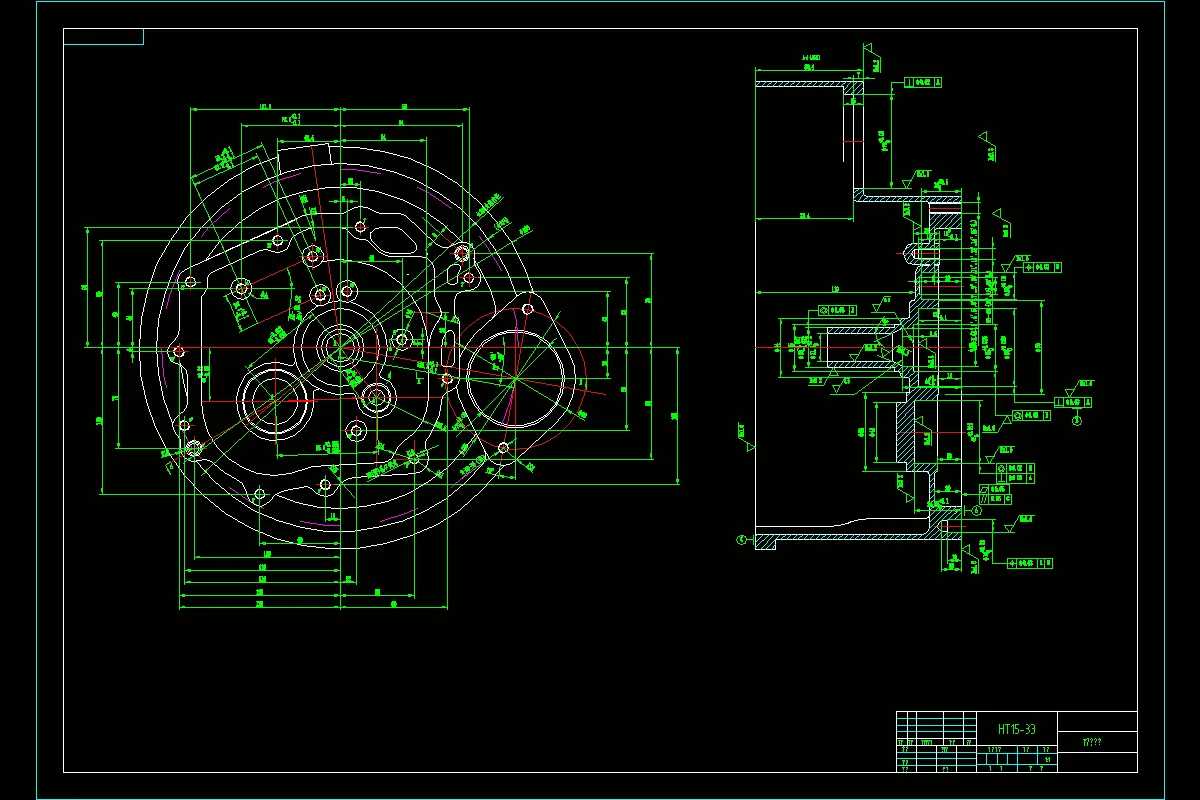Click the small empty box at the sheet's top-left corner
The height and width of the screenshot is (800, 1200).
click(103, 37)
